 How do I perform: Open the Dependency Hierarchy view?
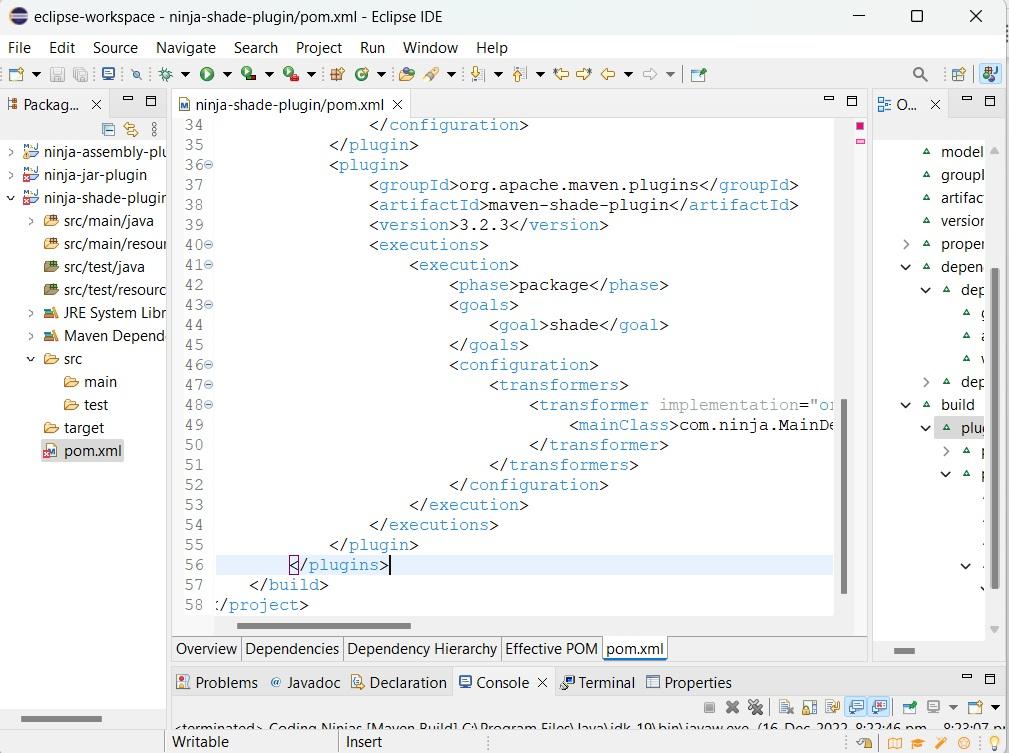(421, 648)
